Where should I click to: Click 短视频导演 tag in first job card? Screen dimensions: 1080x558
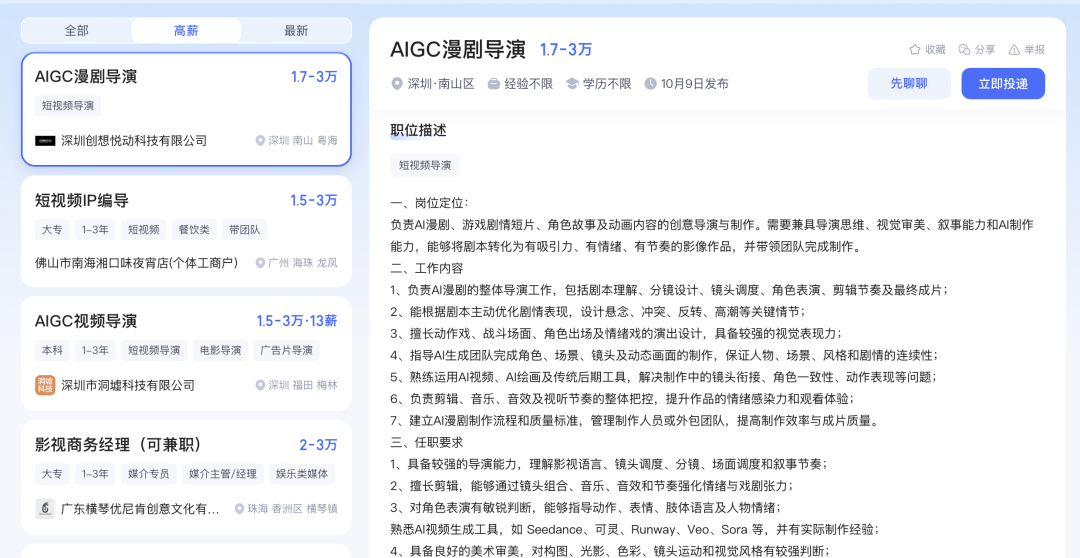68,106
